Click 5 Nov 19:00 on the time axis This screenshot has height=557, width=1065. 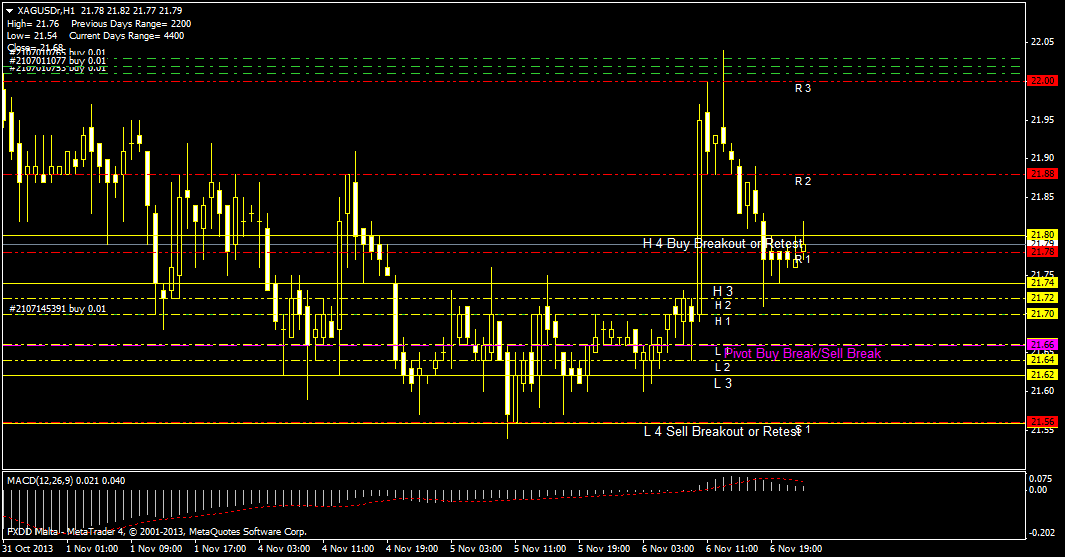click(604, 549)
